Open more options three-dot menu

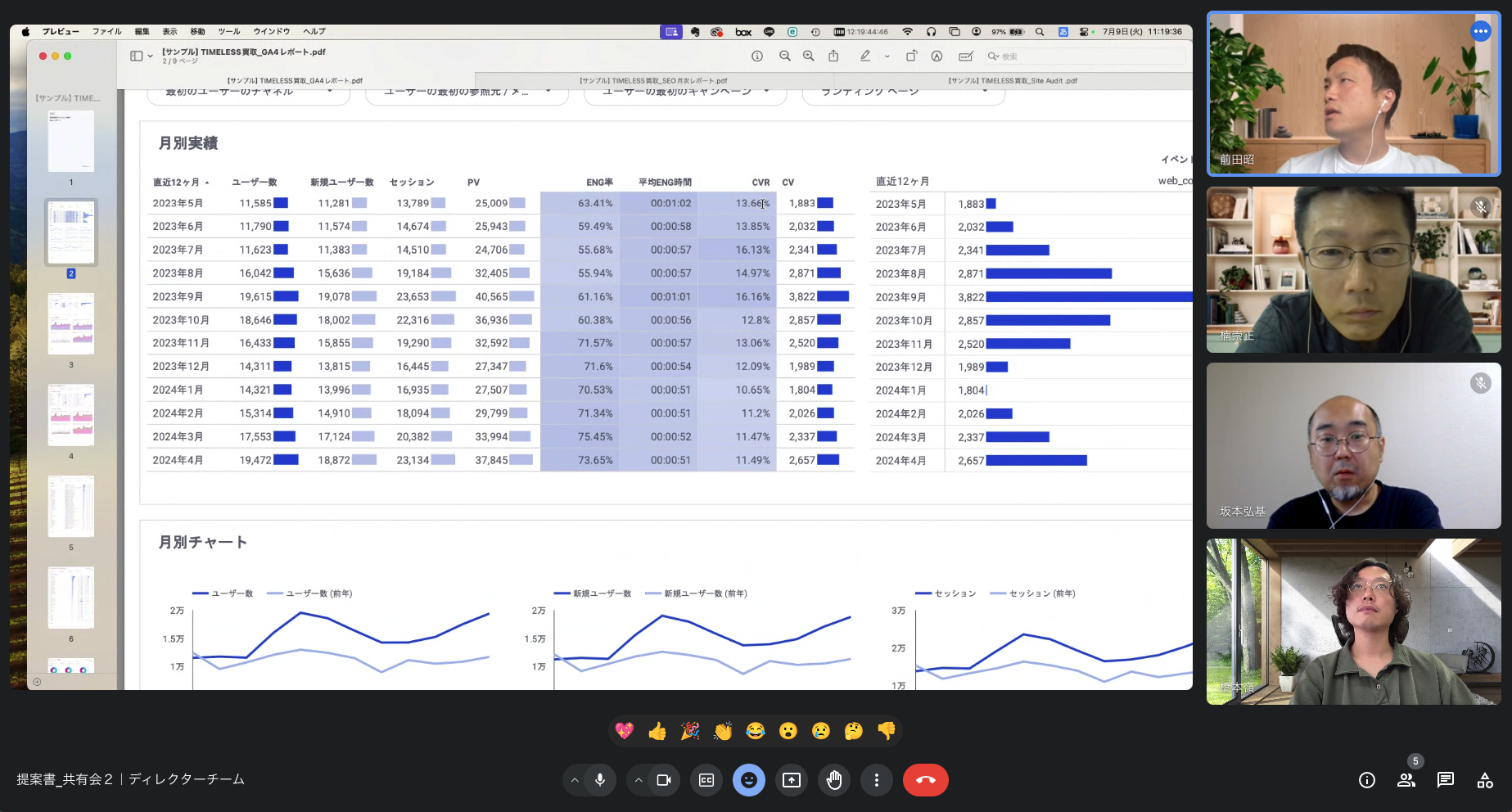click(x=877, y=780)
